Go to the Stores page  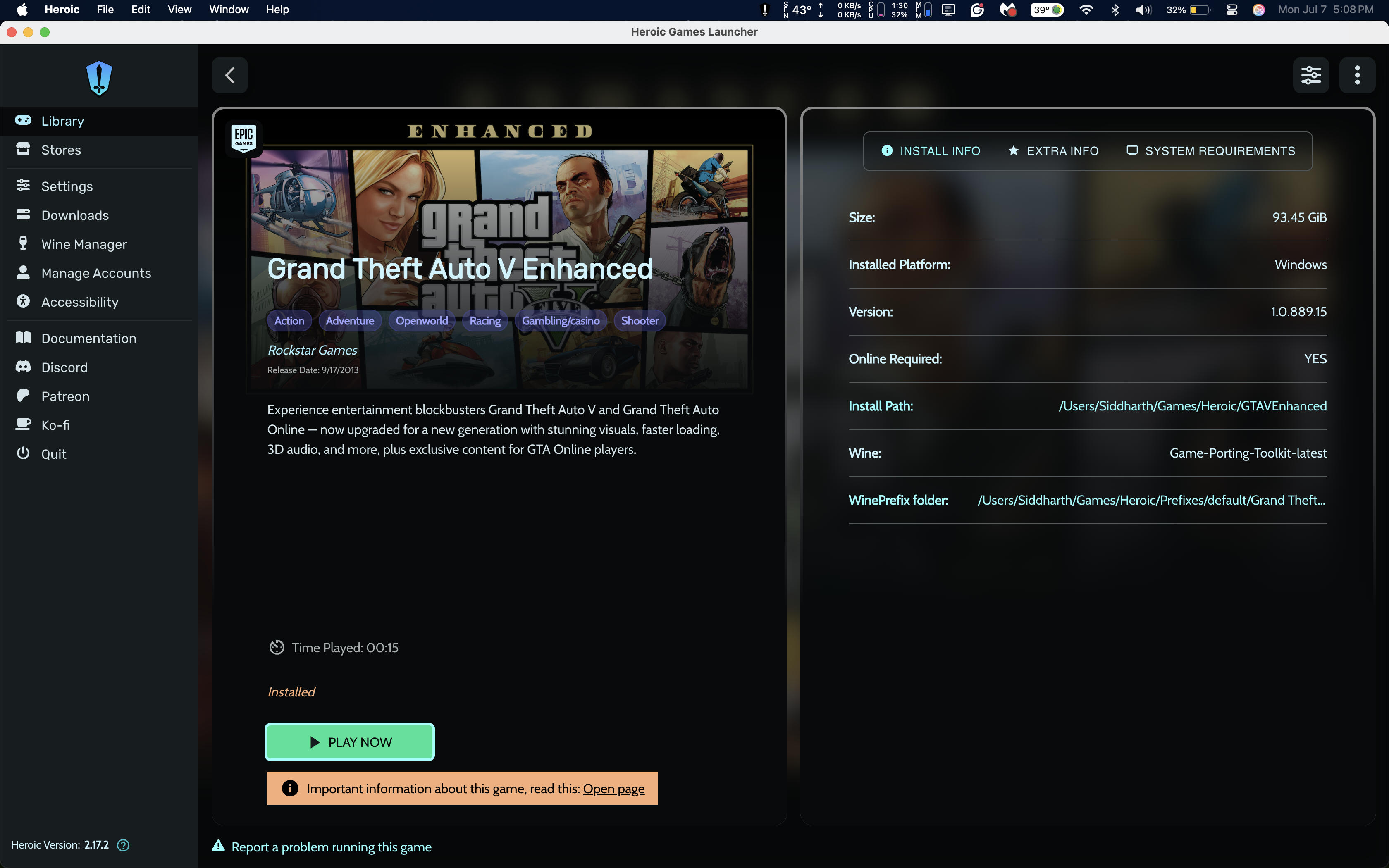point(99,150)
